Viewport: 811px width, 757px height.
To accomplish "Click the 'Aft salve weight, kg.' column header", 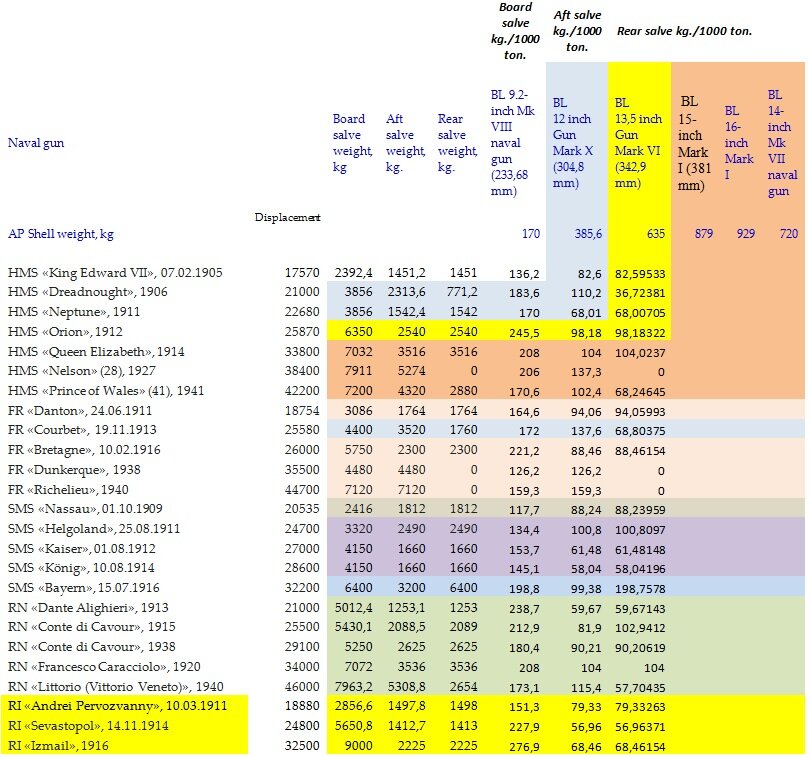I will coord(406,143).
